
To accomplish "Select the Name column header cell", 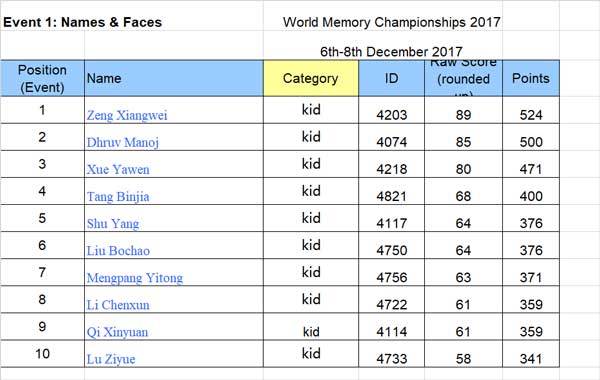I will 174,78.
